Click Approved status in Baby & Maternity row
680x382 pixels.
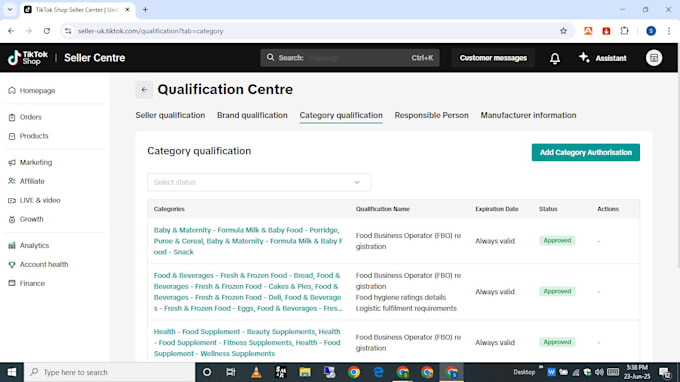pyautogui.click(x=557, y=241)
